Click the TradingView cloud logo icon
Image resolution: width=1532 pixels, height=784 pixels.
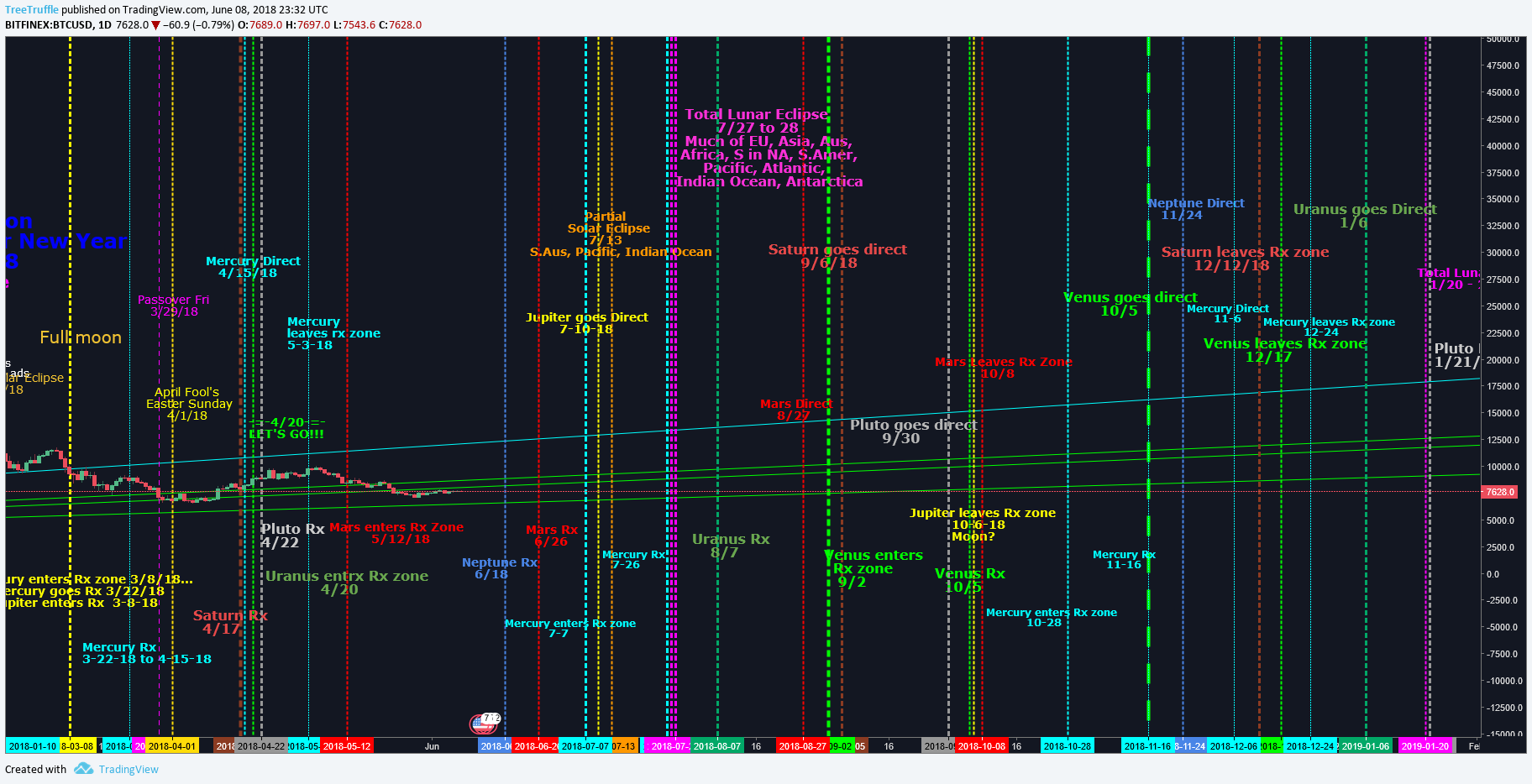(83, 769)
